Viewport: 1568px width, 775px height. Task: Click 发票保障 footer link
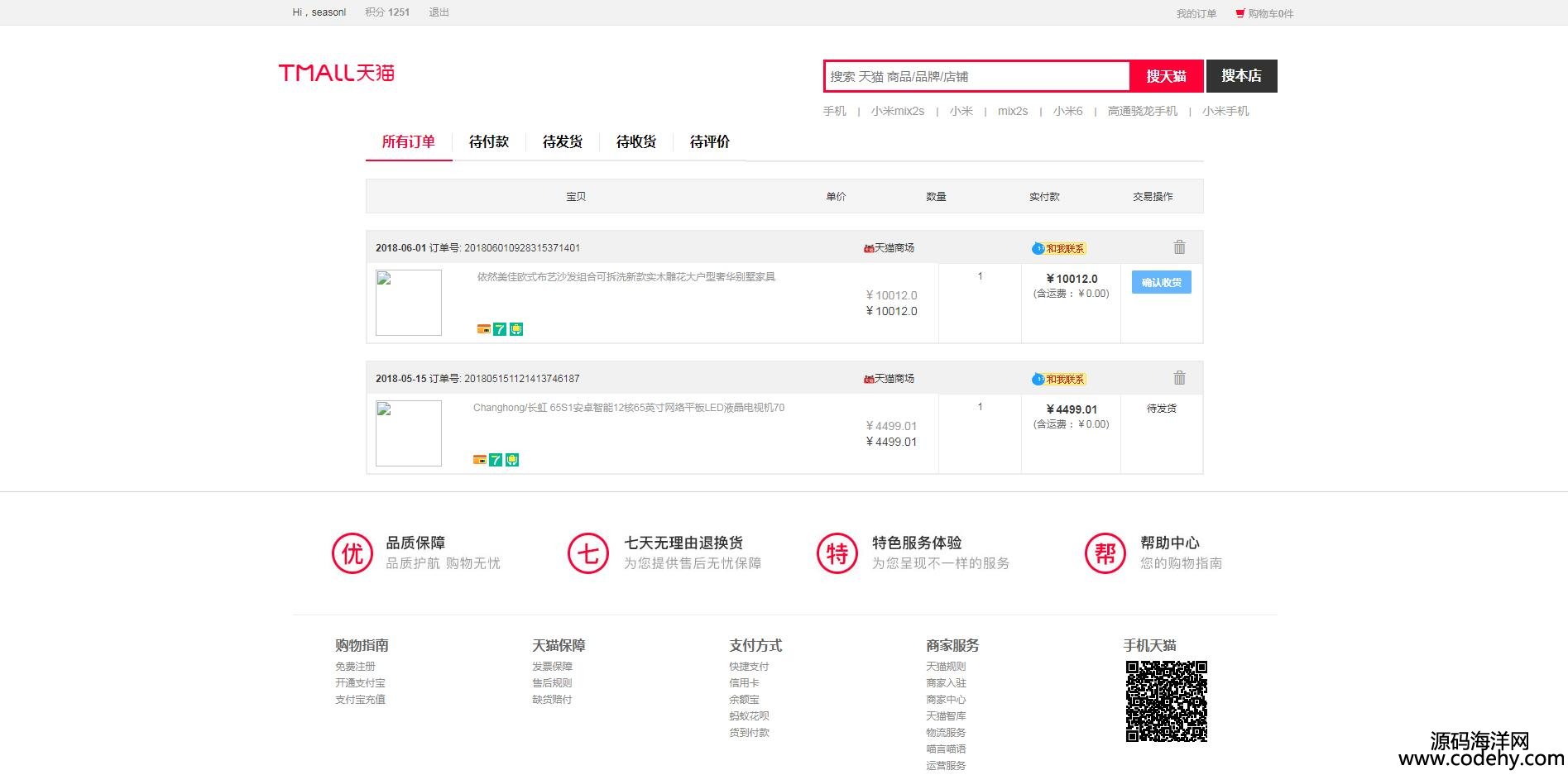click(x=552, y=667)
